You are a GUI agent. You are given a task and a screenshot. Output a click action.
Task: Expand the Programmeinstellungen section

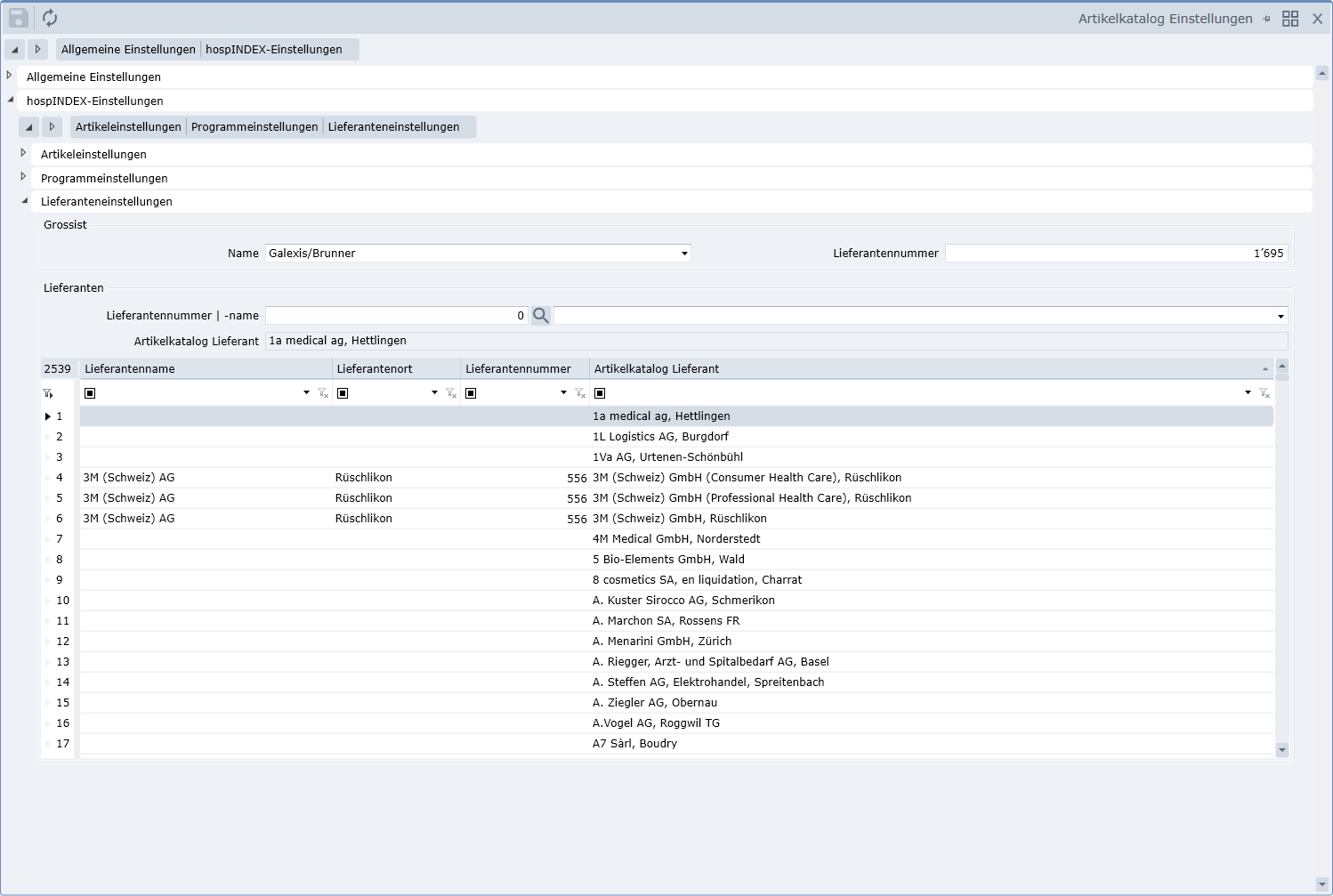pos(24,177)
